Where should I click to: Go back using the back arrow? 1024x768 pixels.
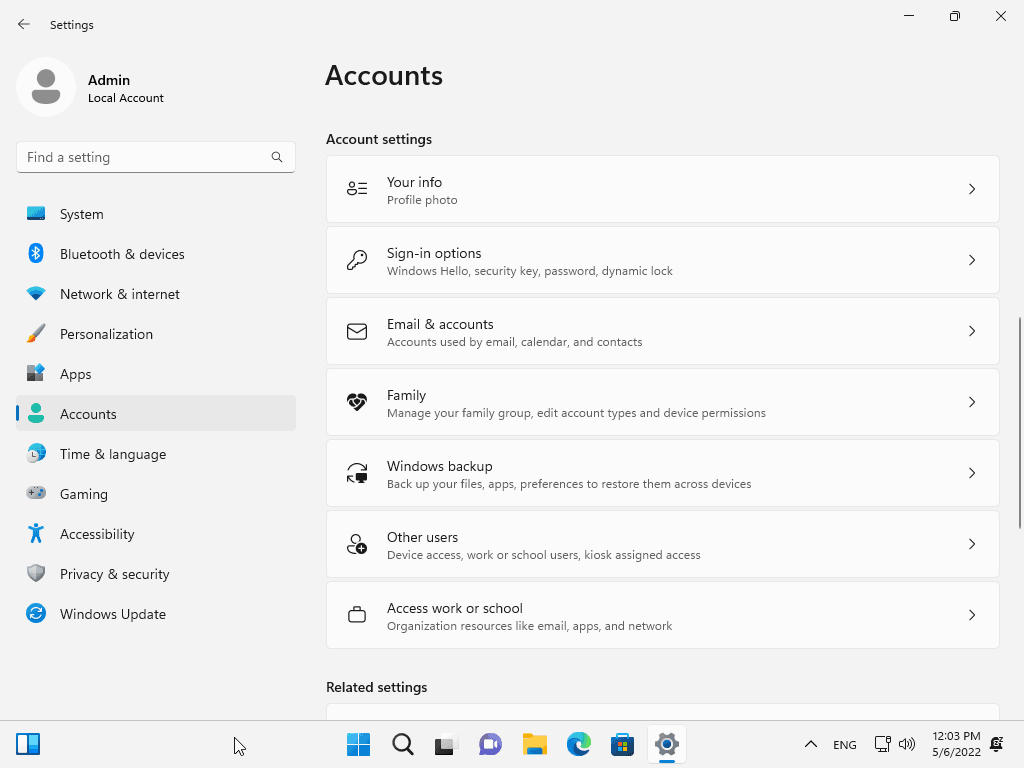(x=23, y=24)
